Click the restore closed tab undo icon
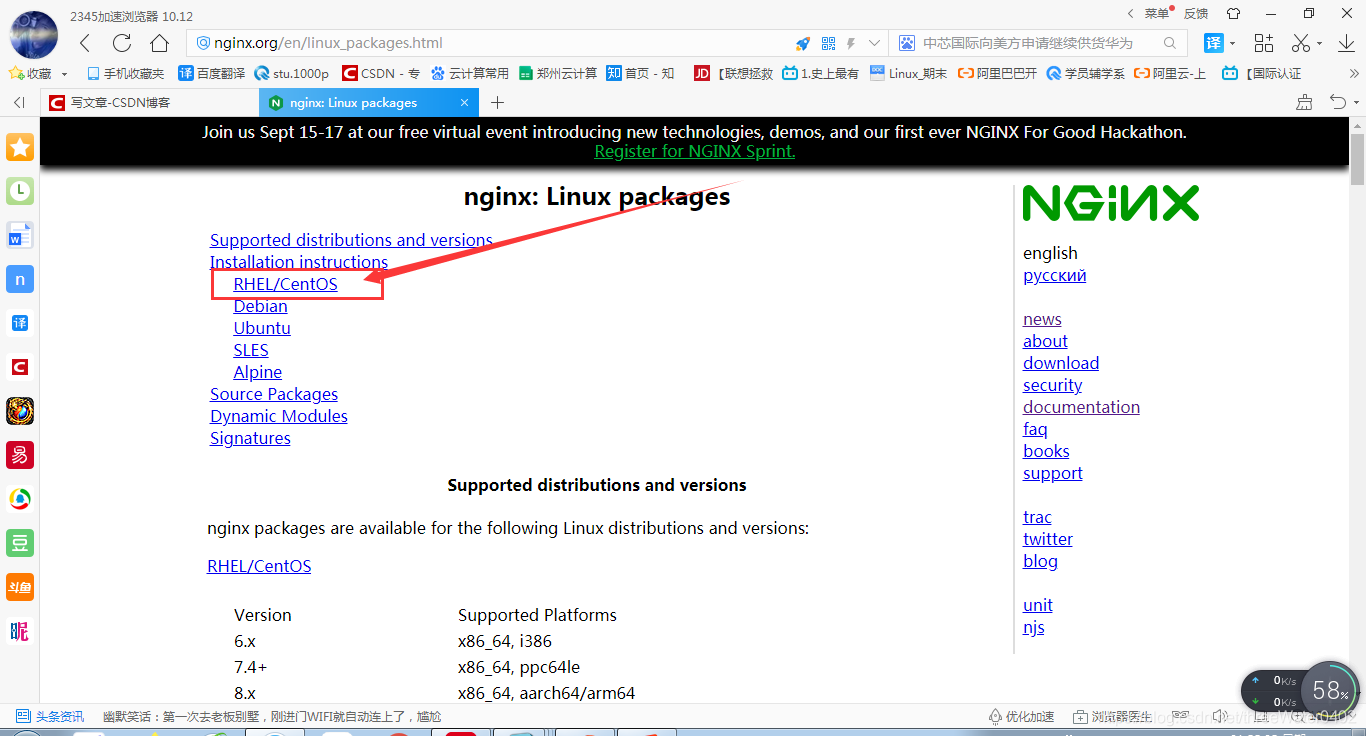1366x736 pixels. pyautogui.click(x=1337, y=102)
